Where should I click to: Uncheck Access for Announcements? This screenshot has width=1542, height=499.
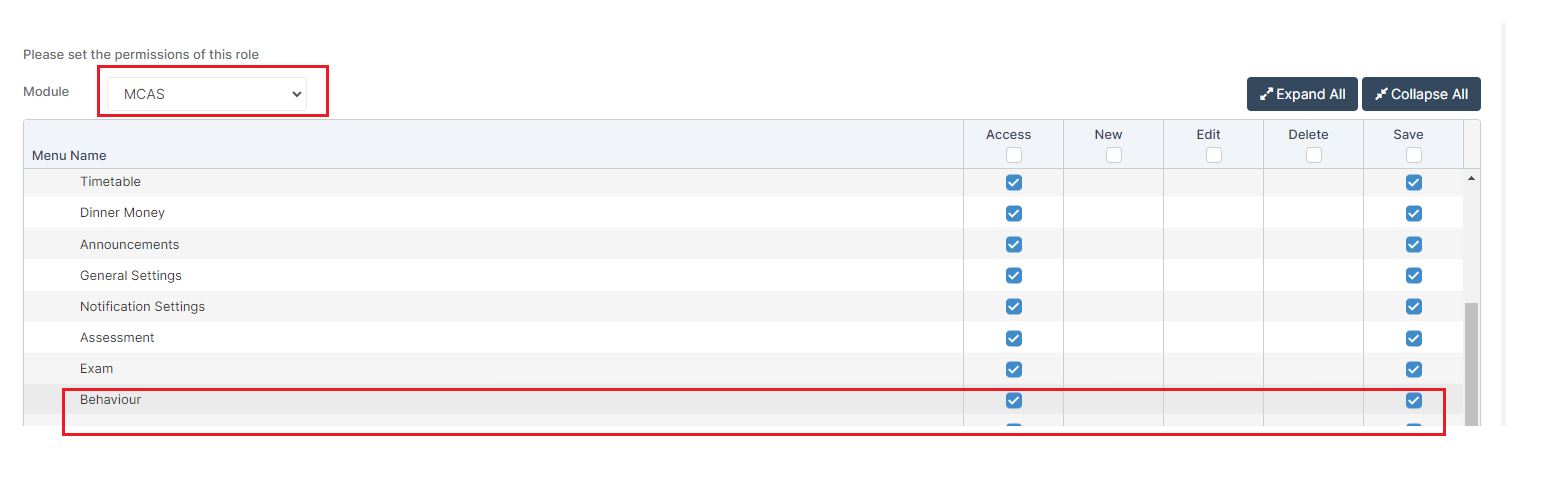(x=1014, y=244)
